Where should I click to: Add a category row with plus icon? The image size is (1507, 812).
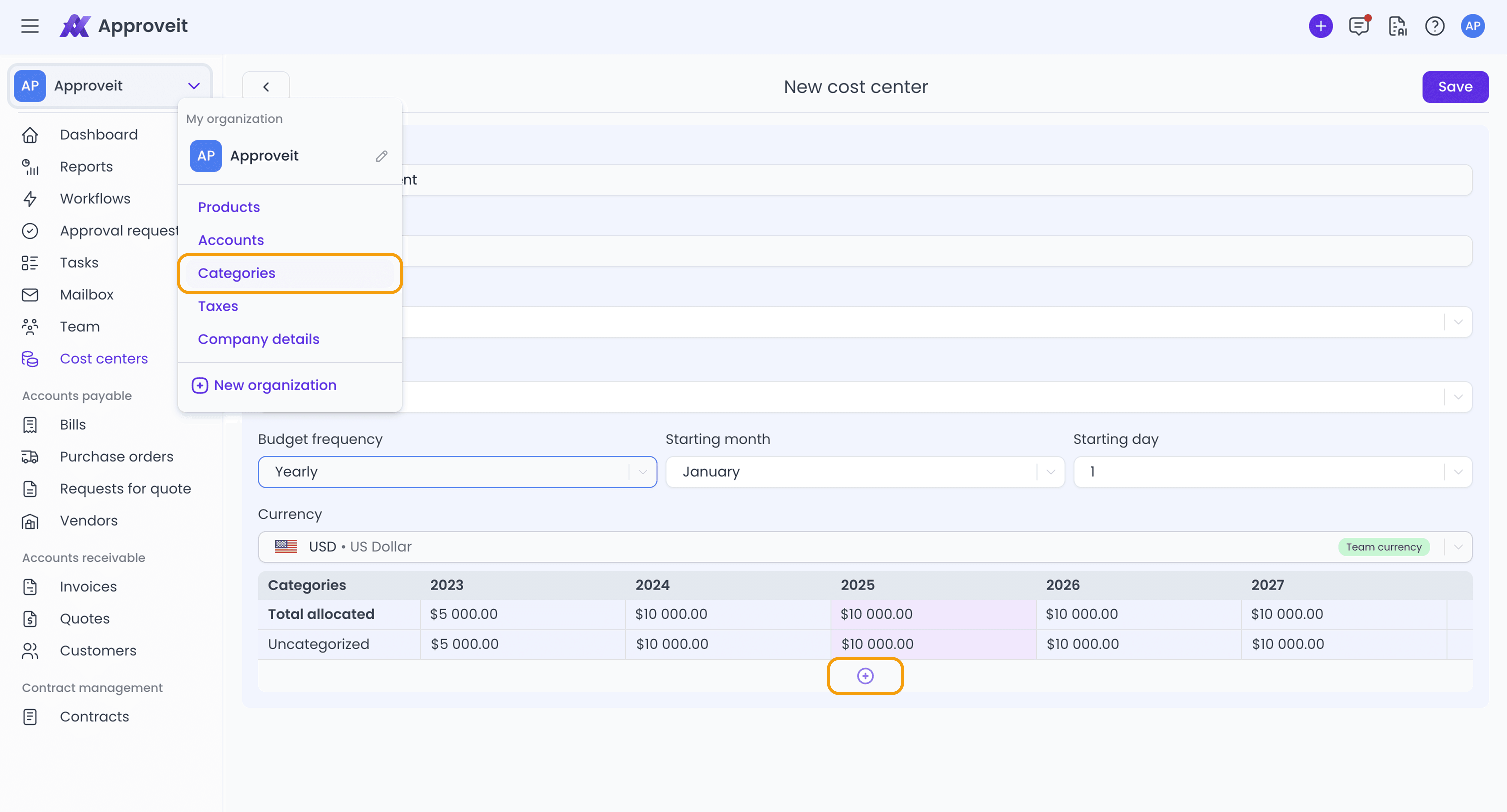[x=865, y=676]
